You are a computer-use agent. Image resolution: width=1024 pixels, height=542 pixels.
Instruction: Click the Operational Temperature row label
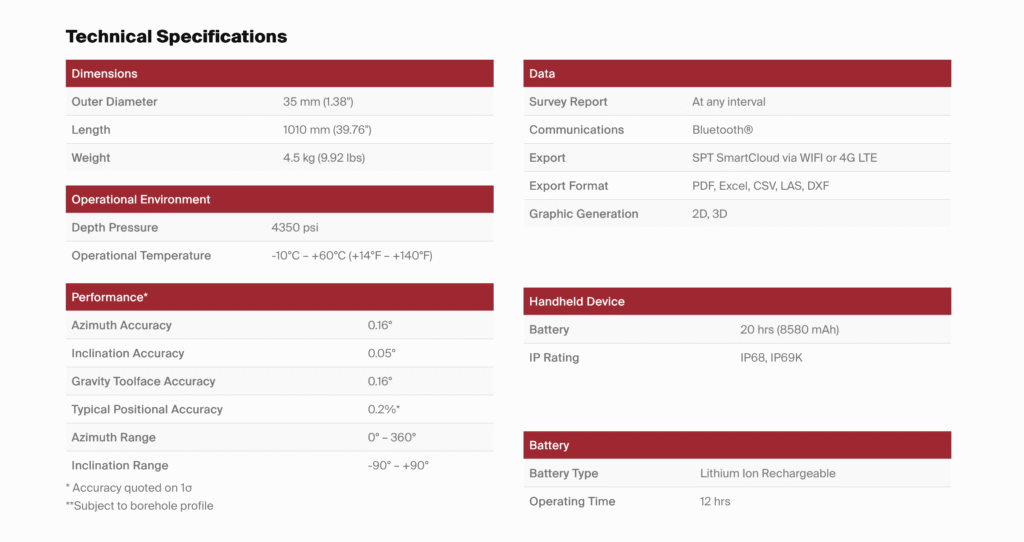coord(141,256)
